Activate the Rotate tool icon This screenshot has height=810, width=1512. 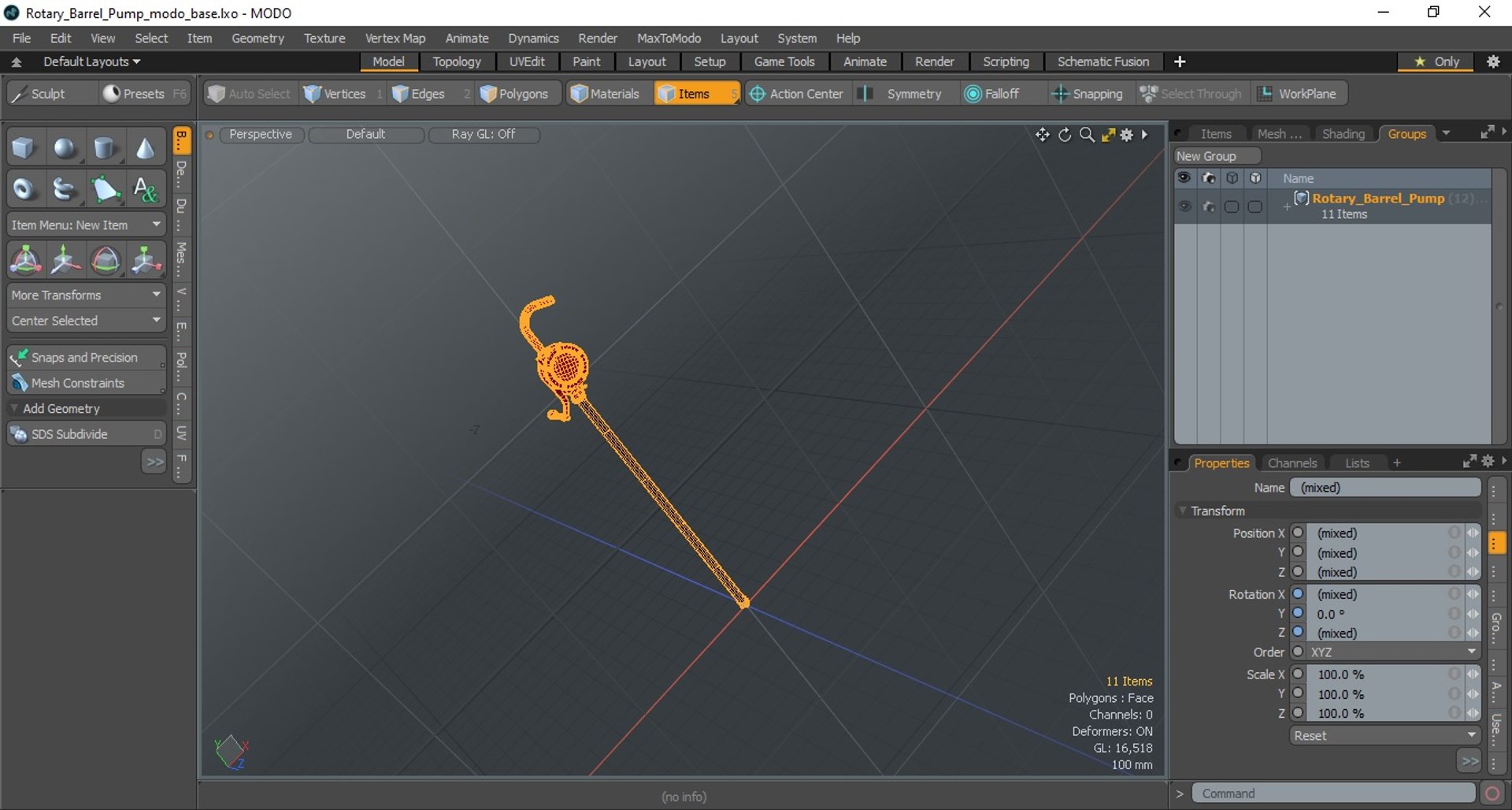[x=106, y=260]
